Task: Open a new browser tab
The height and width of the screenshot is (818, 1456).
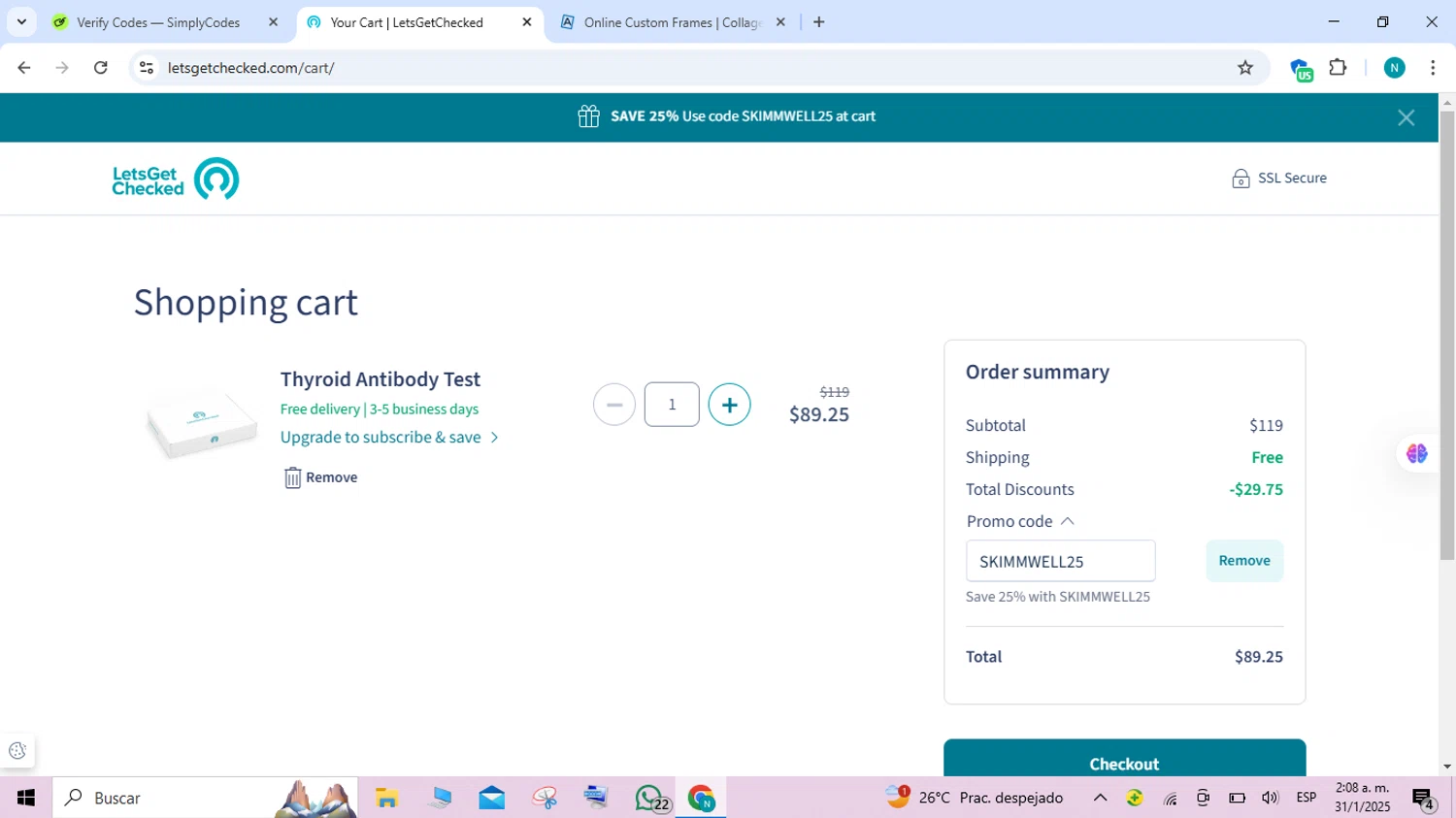Action: [819, 22]
